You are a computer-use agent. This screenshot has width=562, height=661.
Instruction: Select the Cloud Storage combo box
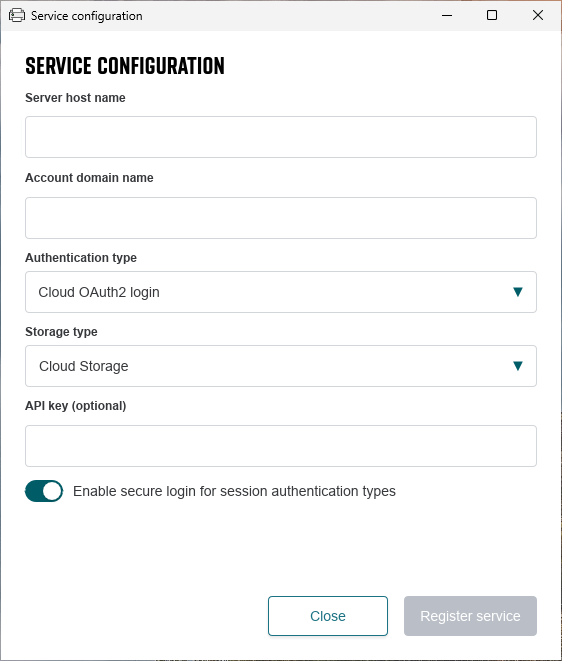pos(281,366)
